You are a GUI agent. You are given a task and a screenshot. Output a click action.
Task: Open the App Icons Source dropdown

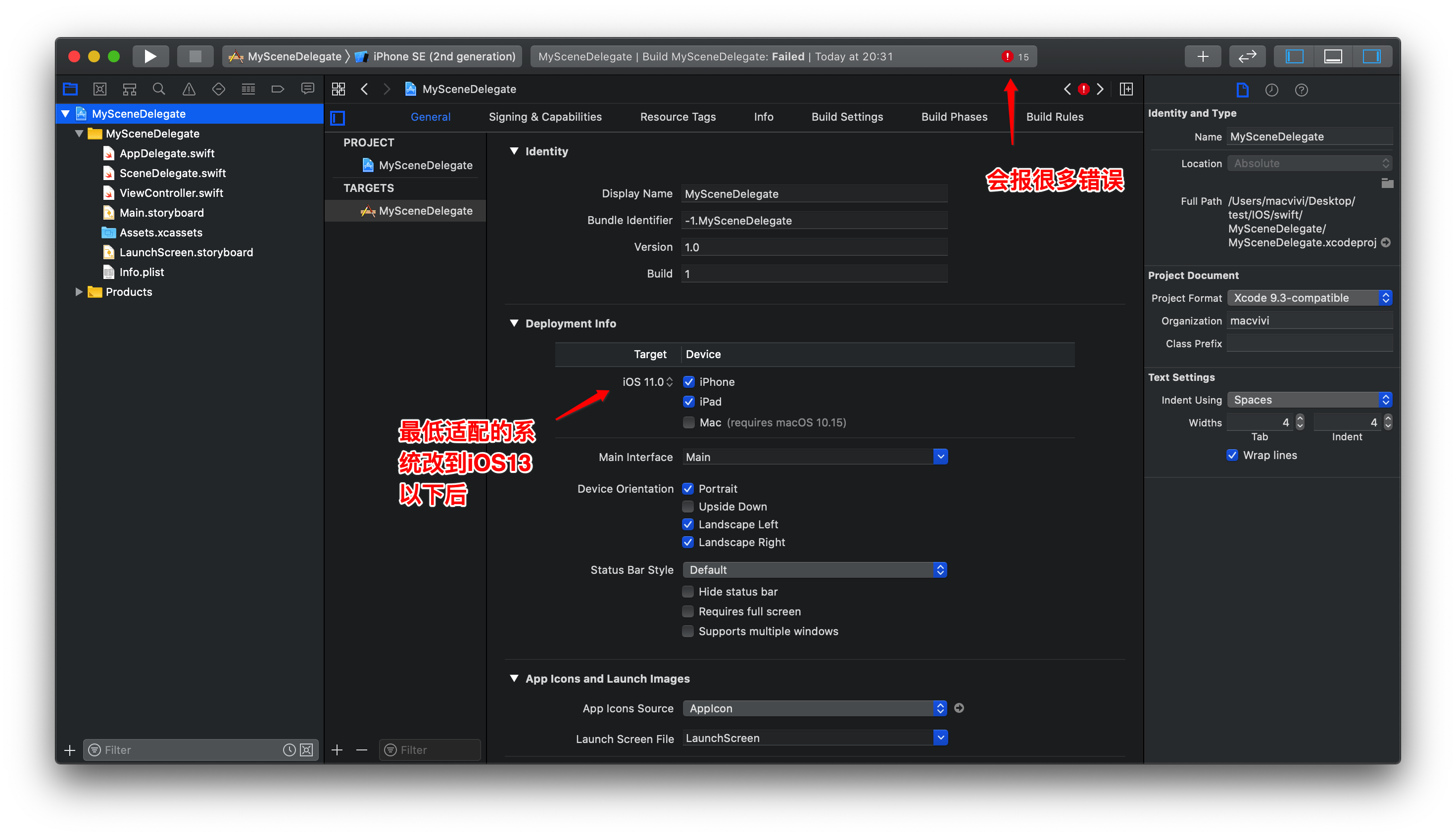(x=815, y=708)
